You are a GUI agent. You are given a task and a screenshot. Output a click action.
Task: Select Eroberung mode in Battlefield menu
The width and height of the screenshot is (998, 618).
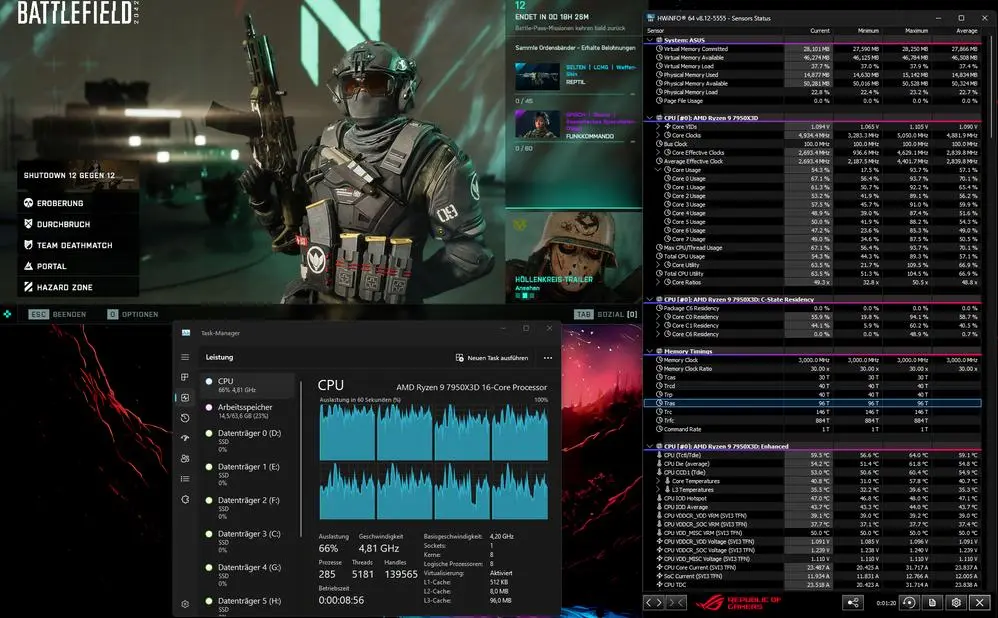click(78, 203)
